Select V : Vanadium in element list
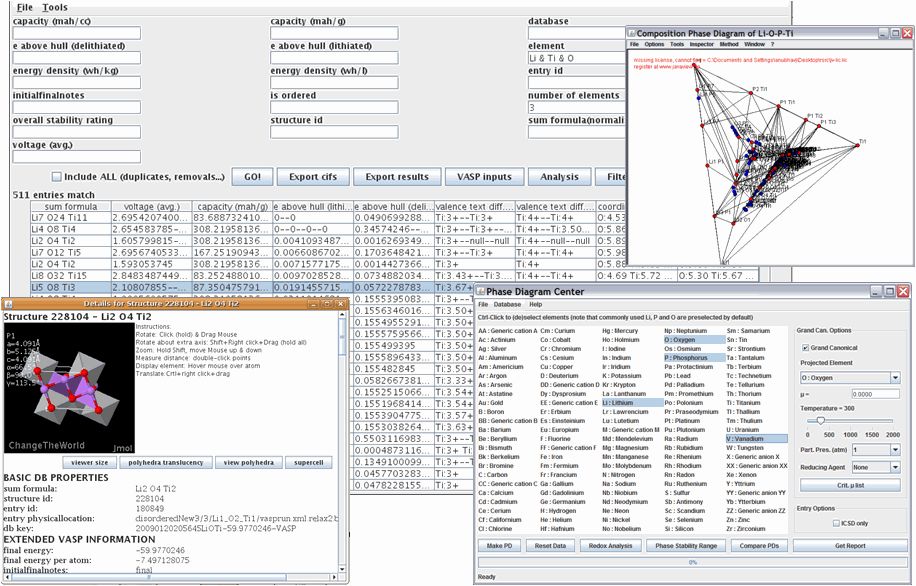This screenshot has width=916, height=586. pos(756,439)
